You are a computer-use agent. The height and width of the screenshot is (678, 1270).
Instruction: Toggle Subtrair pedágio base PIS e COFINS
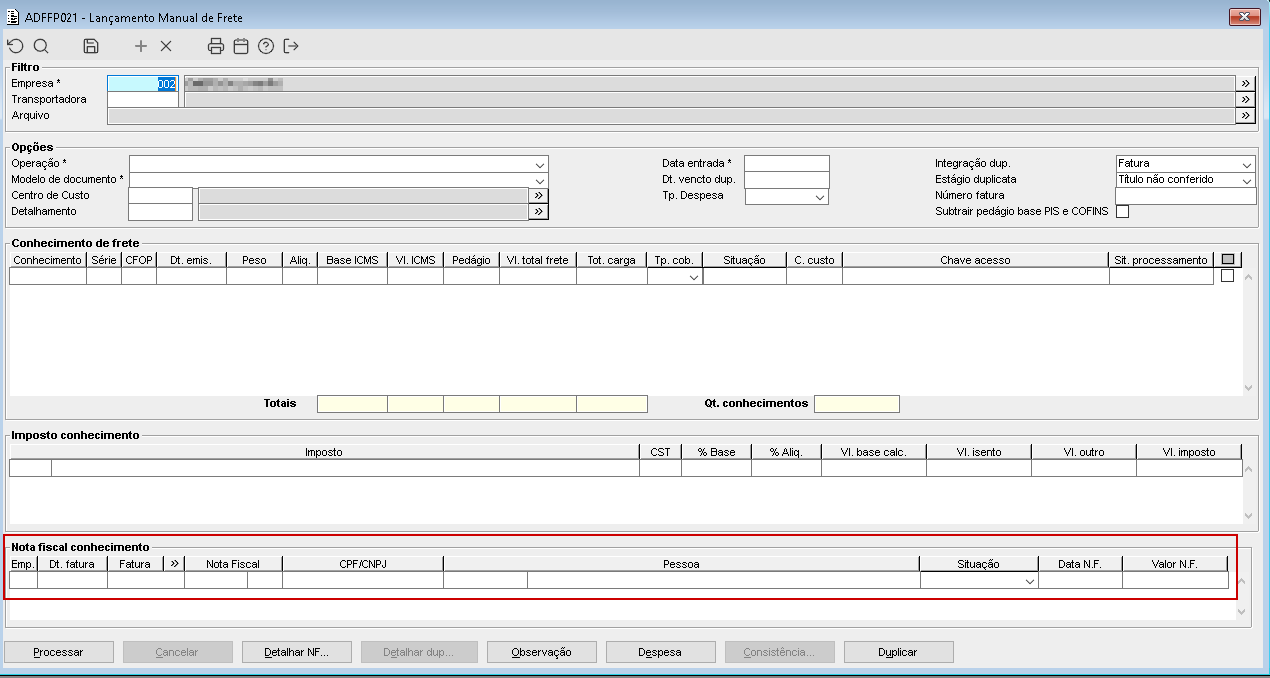[x=1122, y=212]
